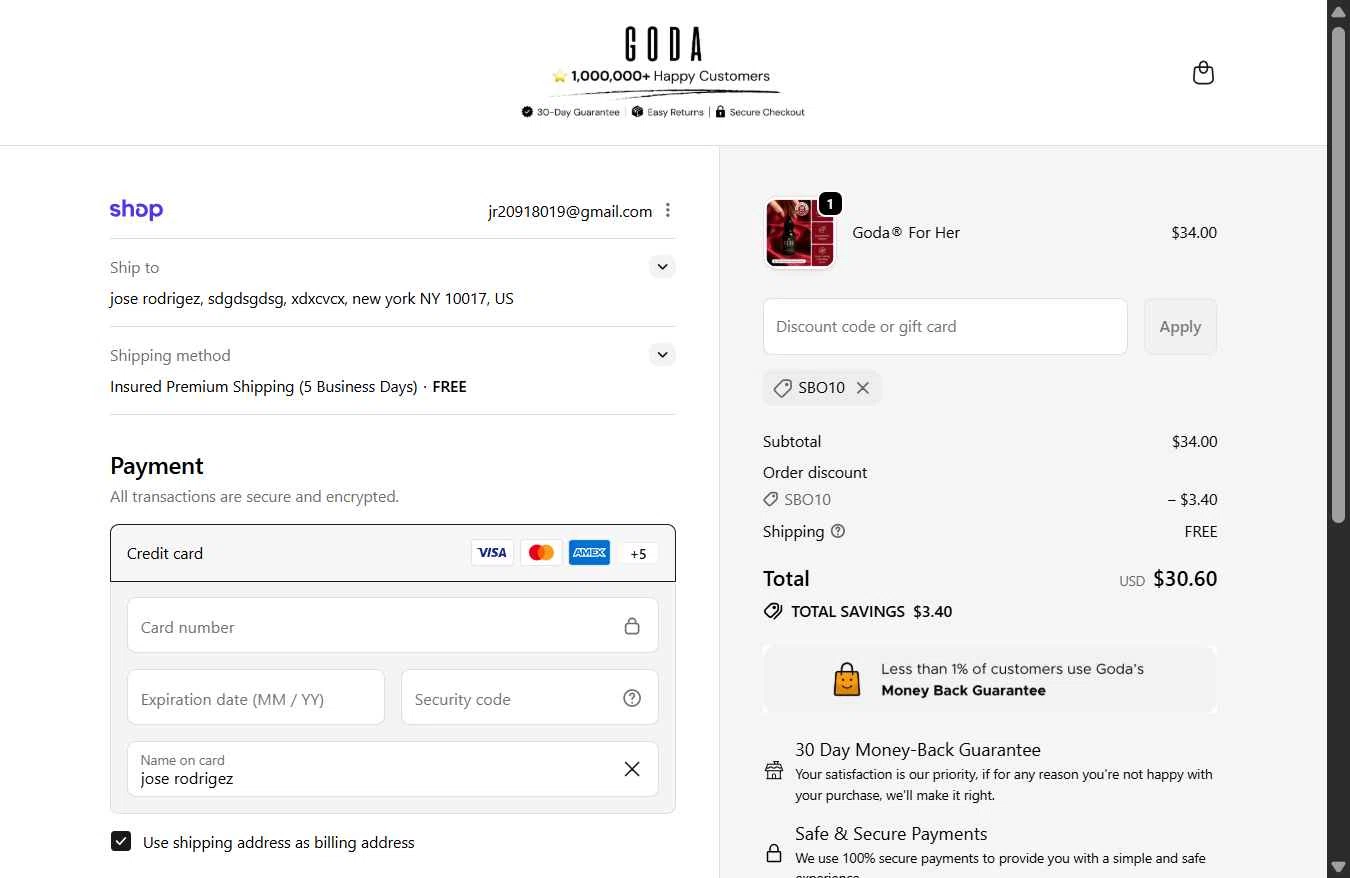Click the shipping address line text
The height and width of the screenshot is (878, 1350).
point(312,298)
